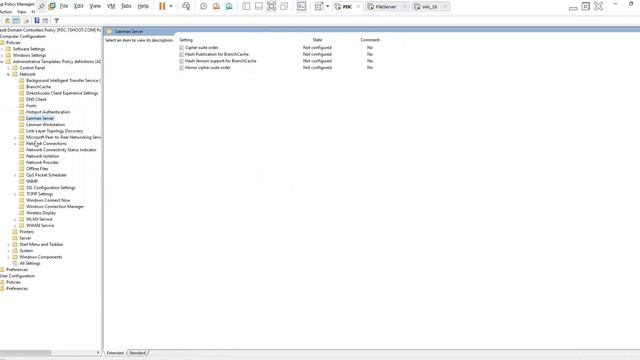
Task: Click tree pane horizontal scrollbar right arrow
Action: (x=98, y=353)
